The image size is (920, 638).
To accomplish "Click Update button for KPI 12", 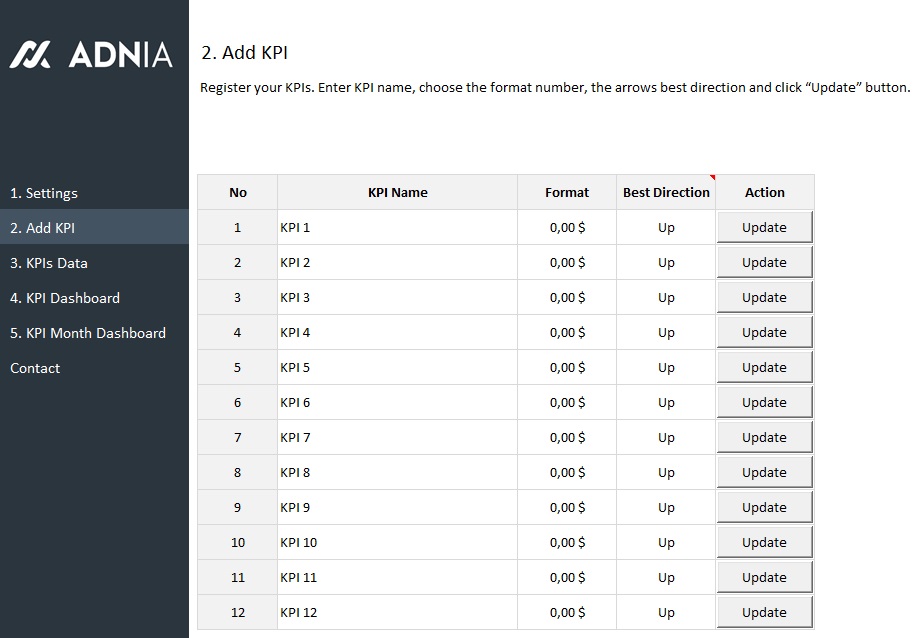I will point(764,612).
